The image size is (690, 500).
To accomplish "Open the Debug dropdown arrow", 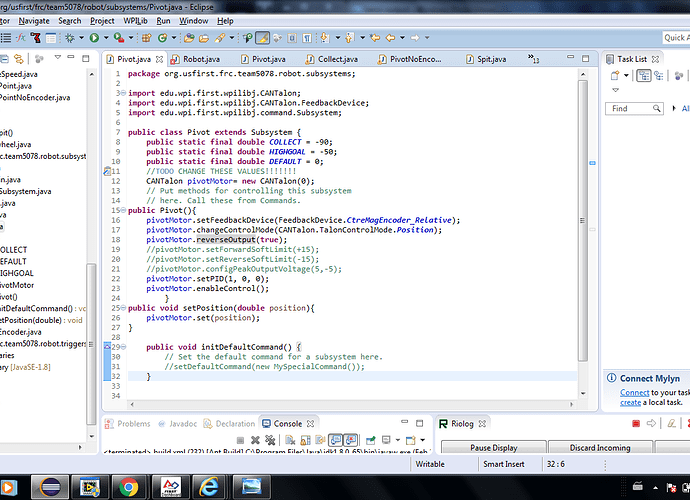I will [81, 38].
